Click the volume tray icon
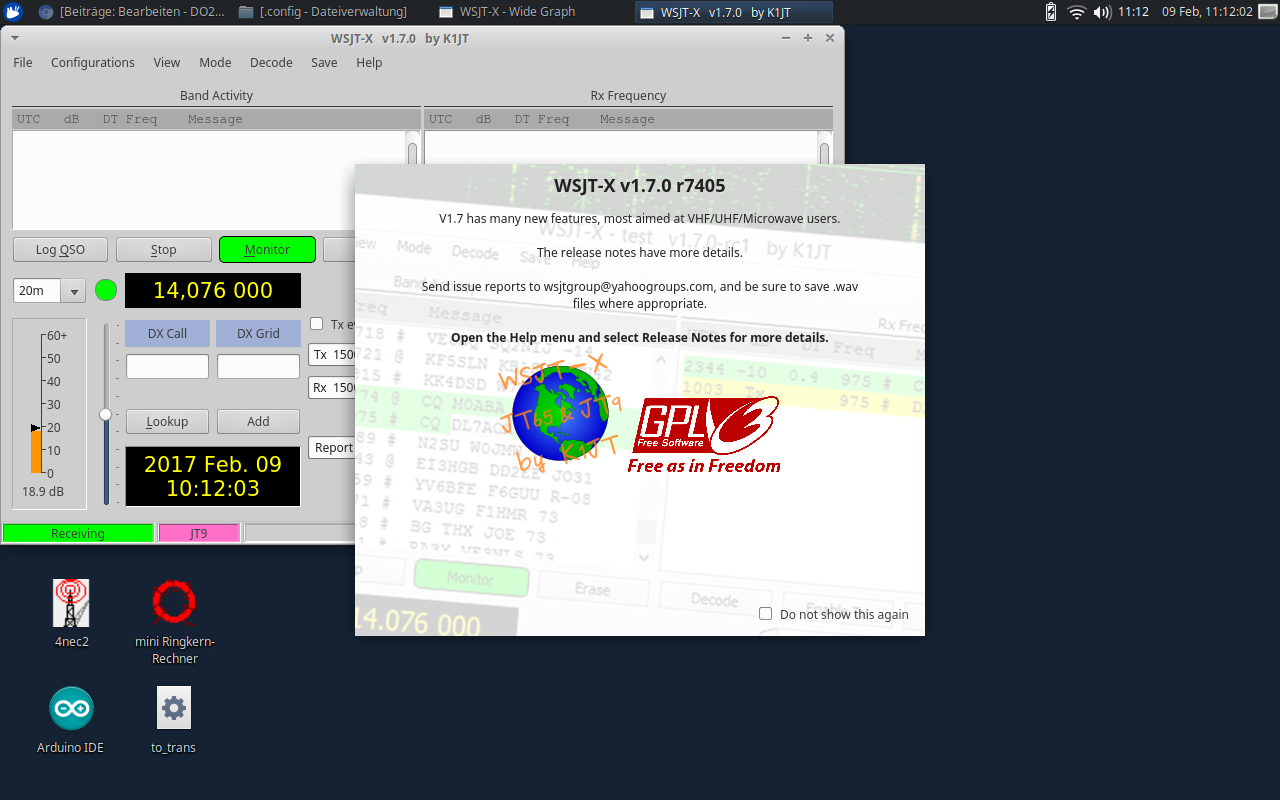 click(x=1102, y=12)
